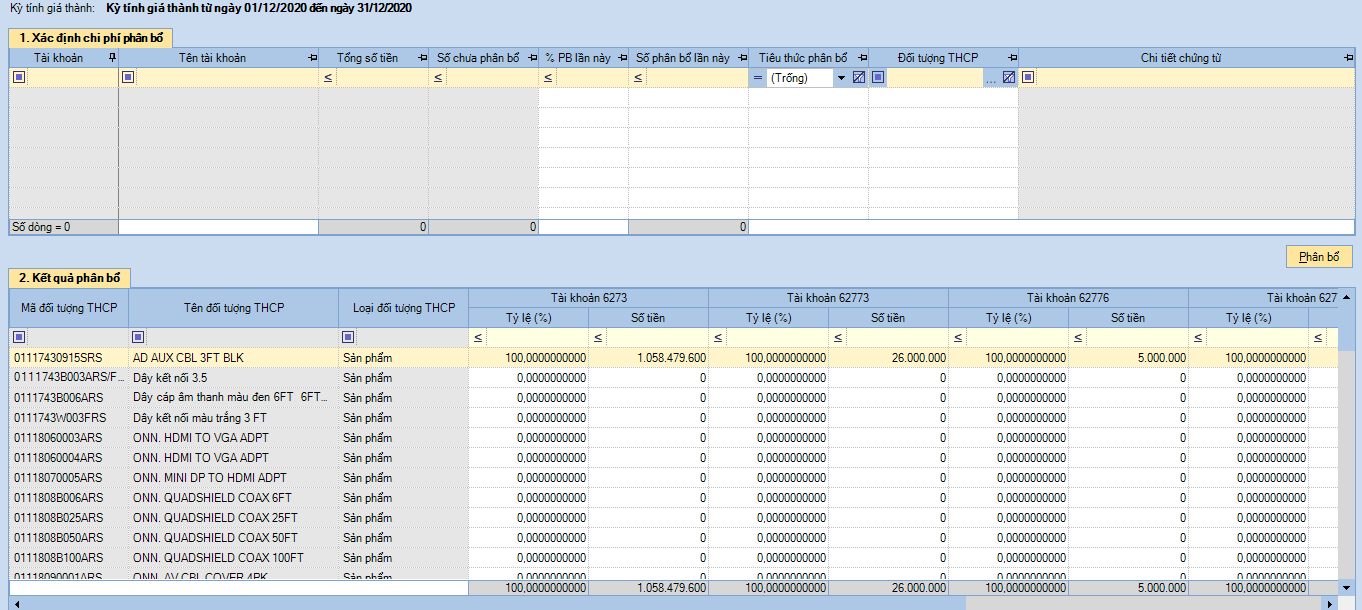
Task: Select Dây kết nối màu trắng 3 FT
Action: click(234, 417)
